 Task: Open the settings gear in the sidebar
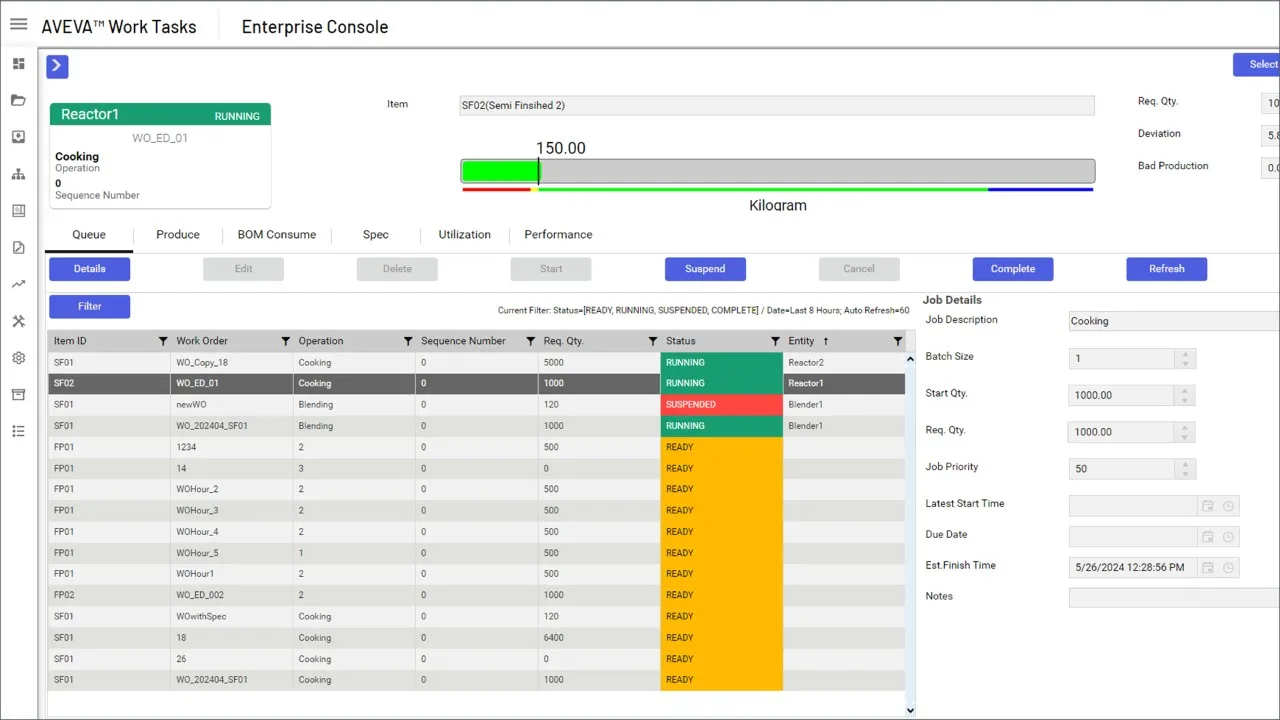click(x=18, y=356)
